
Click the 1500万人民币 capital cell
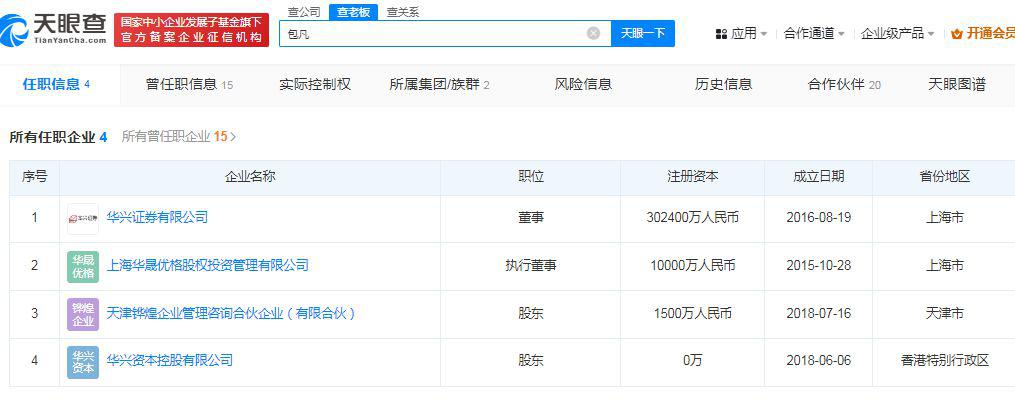[x=693, y=313]
